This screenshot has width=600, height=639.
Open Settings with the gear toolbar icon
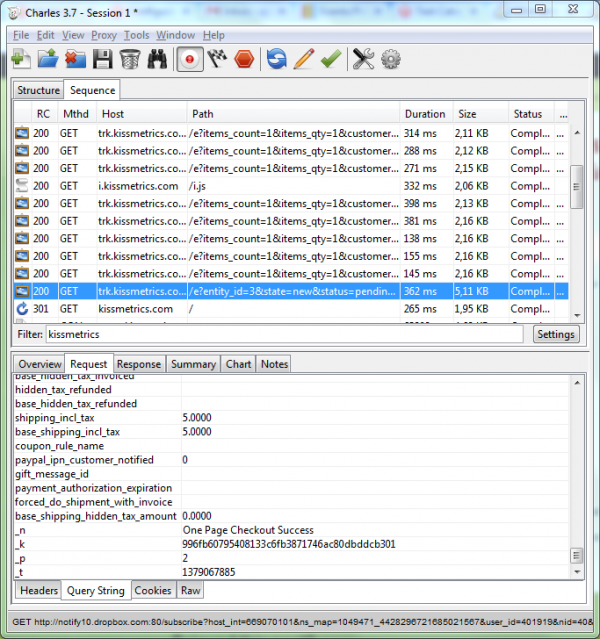click(x=390, y=59)
